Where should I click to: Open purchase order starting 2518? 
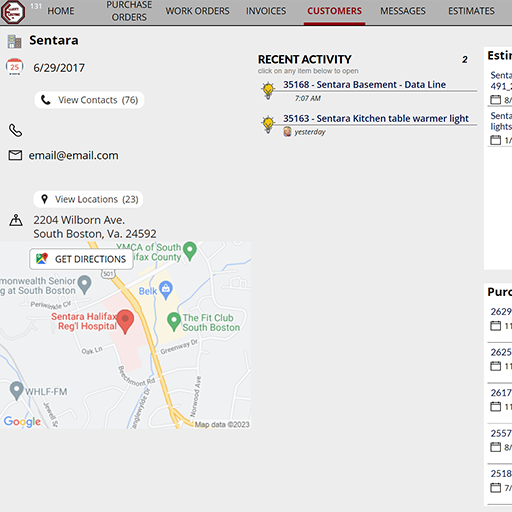(x=501, y=474)
